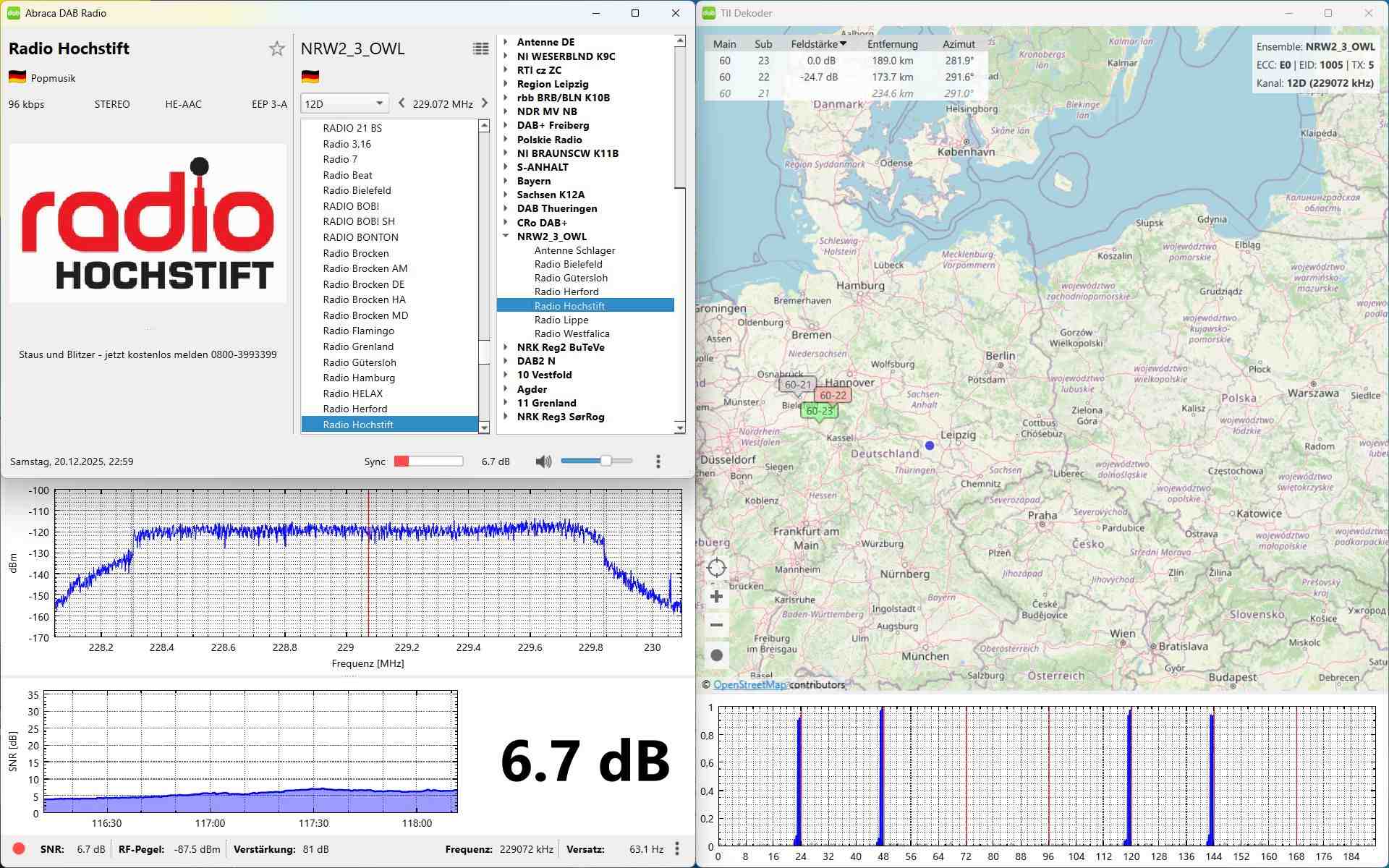Image resolution: width=1389 pixels, height=868 pixels.
Task: Open status bar three-dot options menu
Action: tap(676, 848)
